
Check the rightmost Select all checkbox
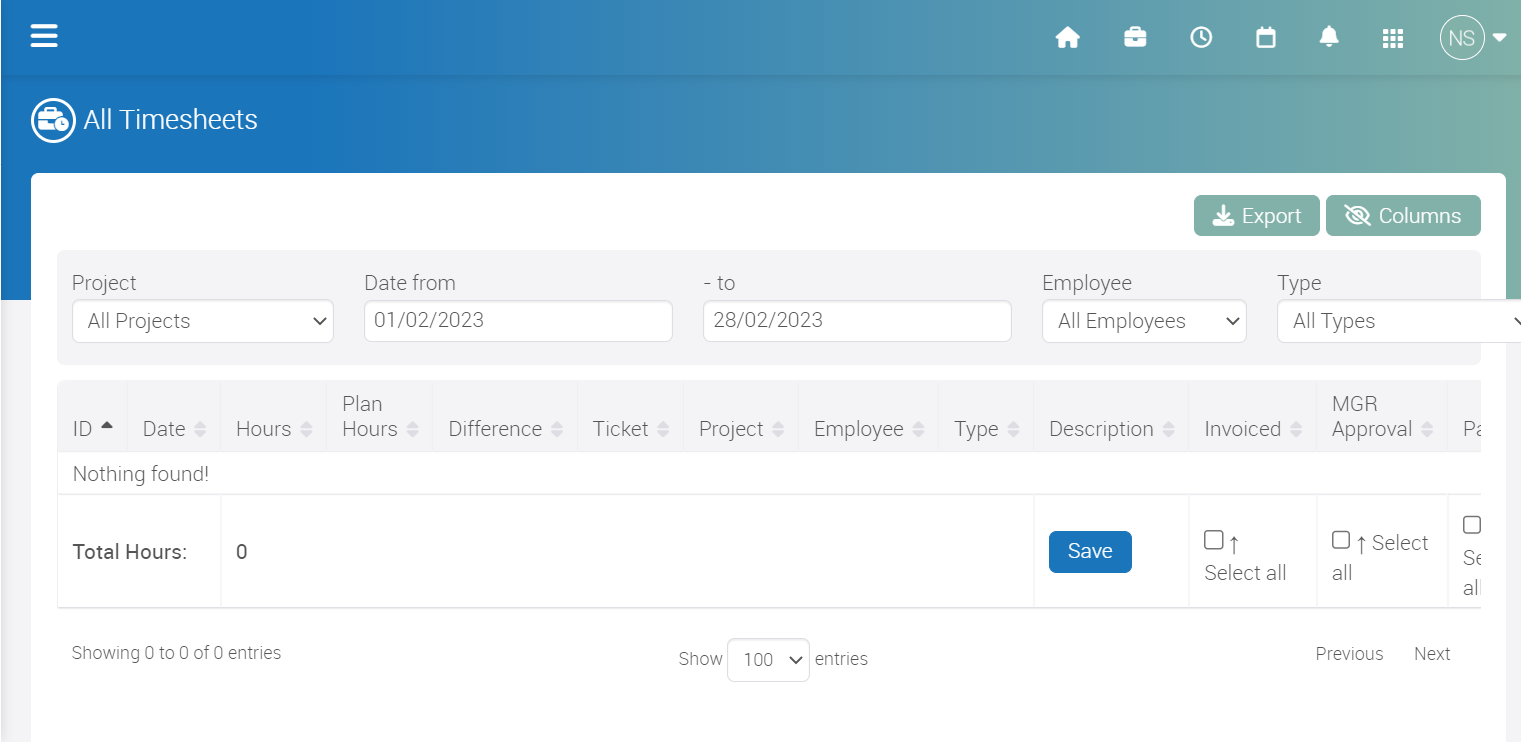pos(1471,524)
